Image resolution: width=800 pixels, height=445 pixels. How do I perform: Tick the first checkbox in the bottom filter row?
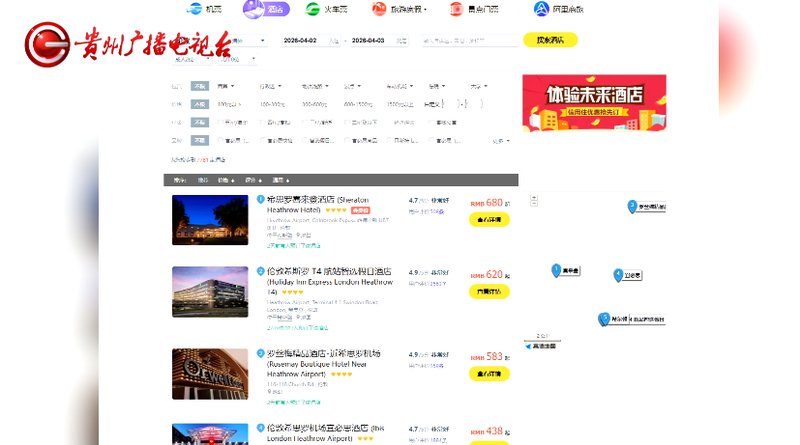pos(220,140)
